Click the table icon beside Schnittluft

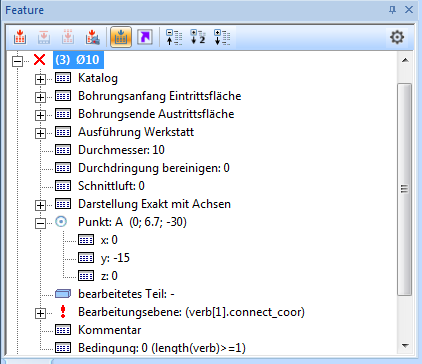[63, 186]
